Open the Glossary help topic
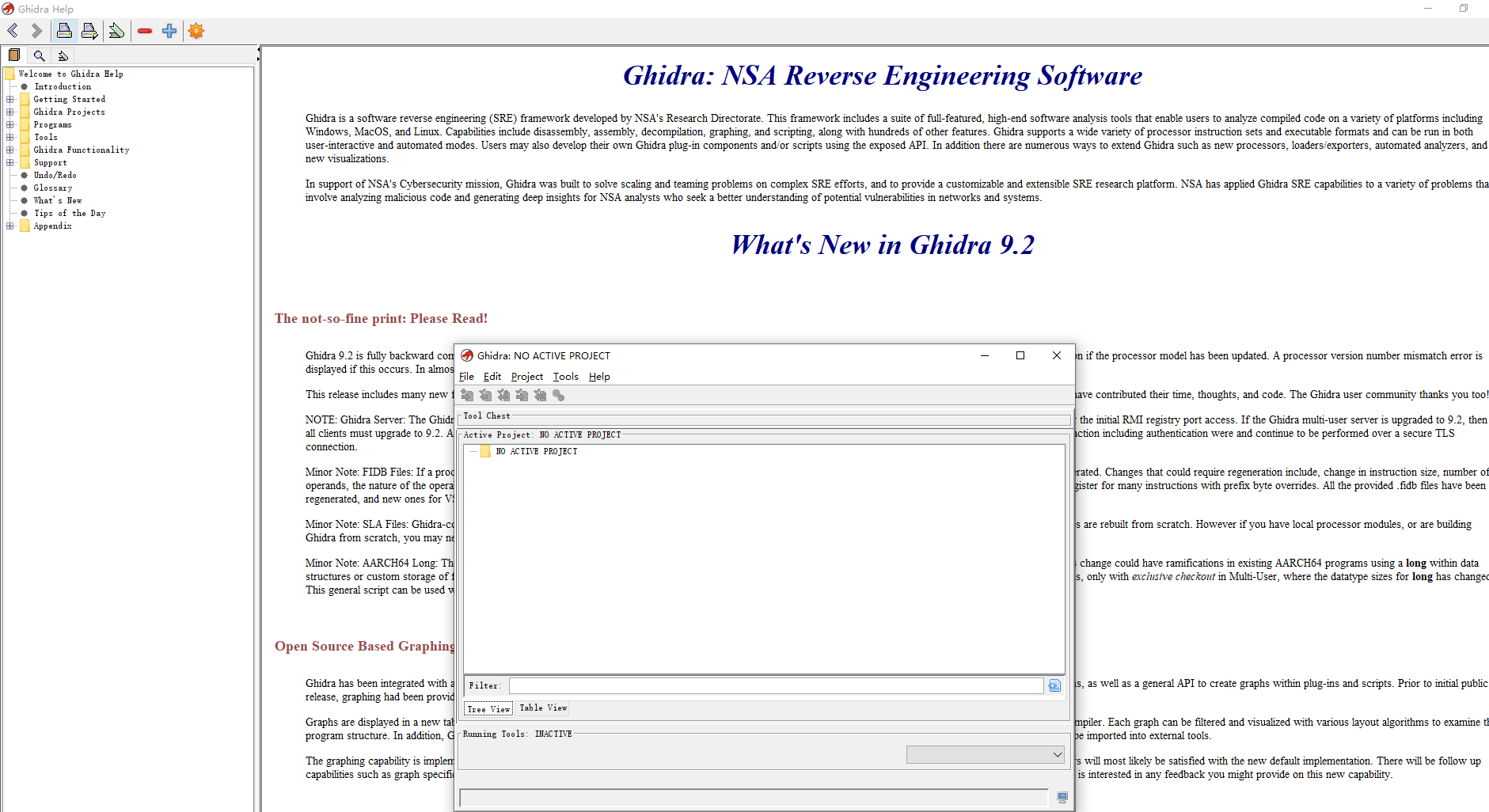The image size is (1489, 812). [x=53, y=188]
